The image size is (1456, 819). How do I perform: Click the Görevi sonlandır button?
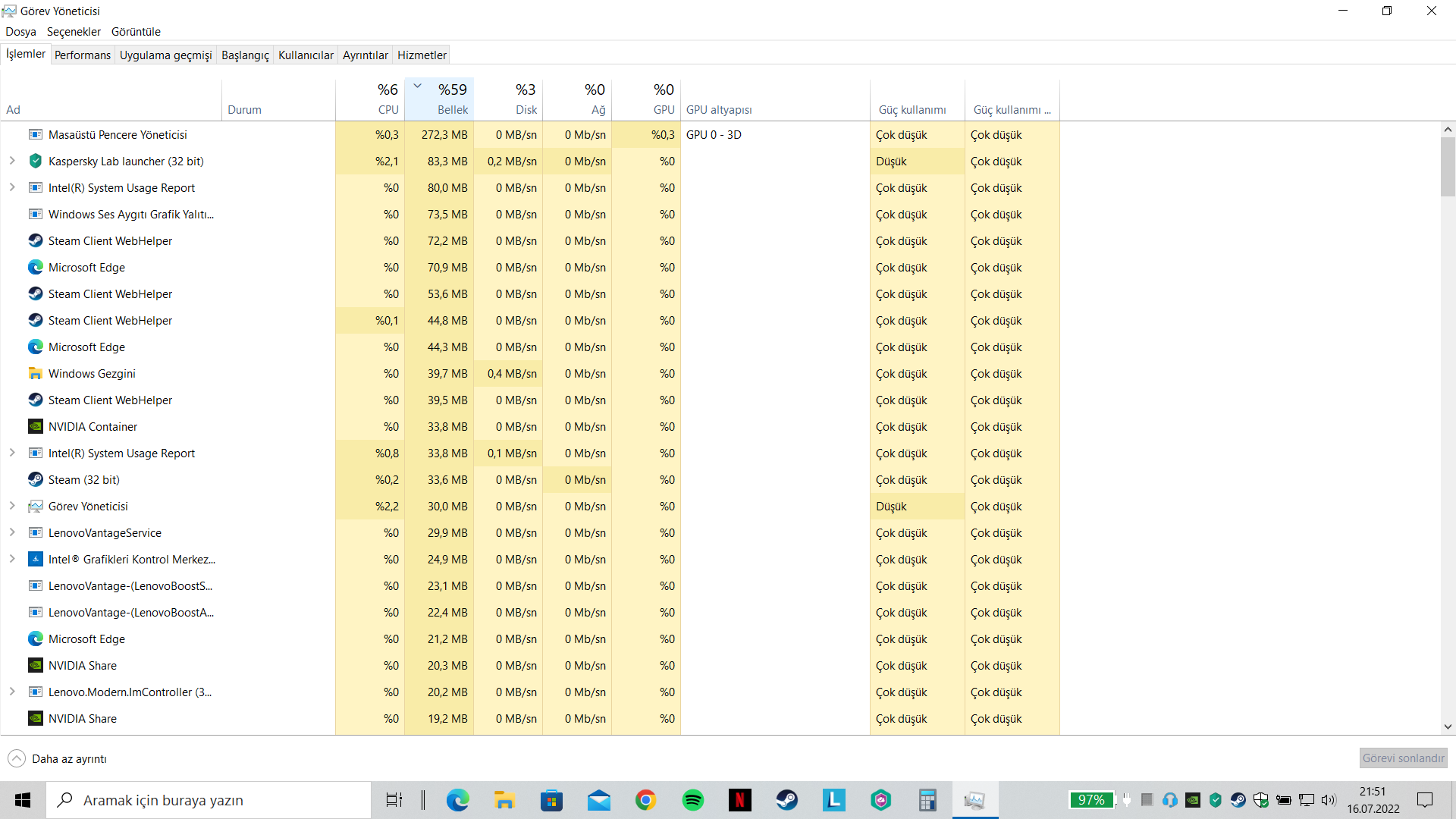[1403, 758]
